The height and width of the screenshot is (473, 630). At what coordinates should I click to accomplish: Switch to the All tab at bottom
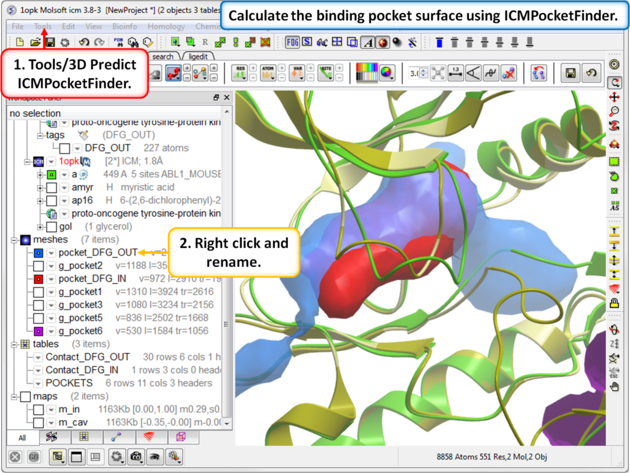click(22, 438)
